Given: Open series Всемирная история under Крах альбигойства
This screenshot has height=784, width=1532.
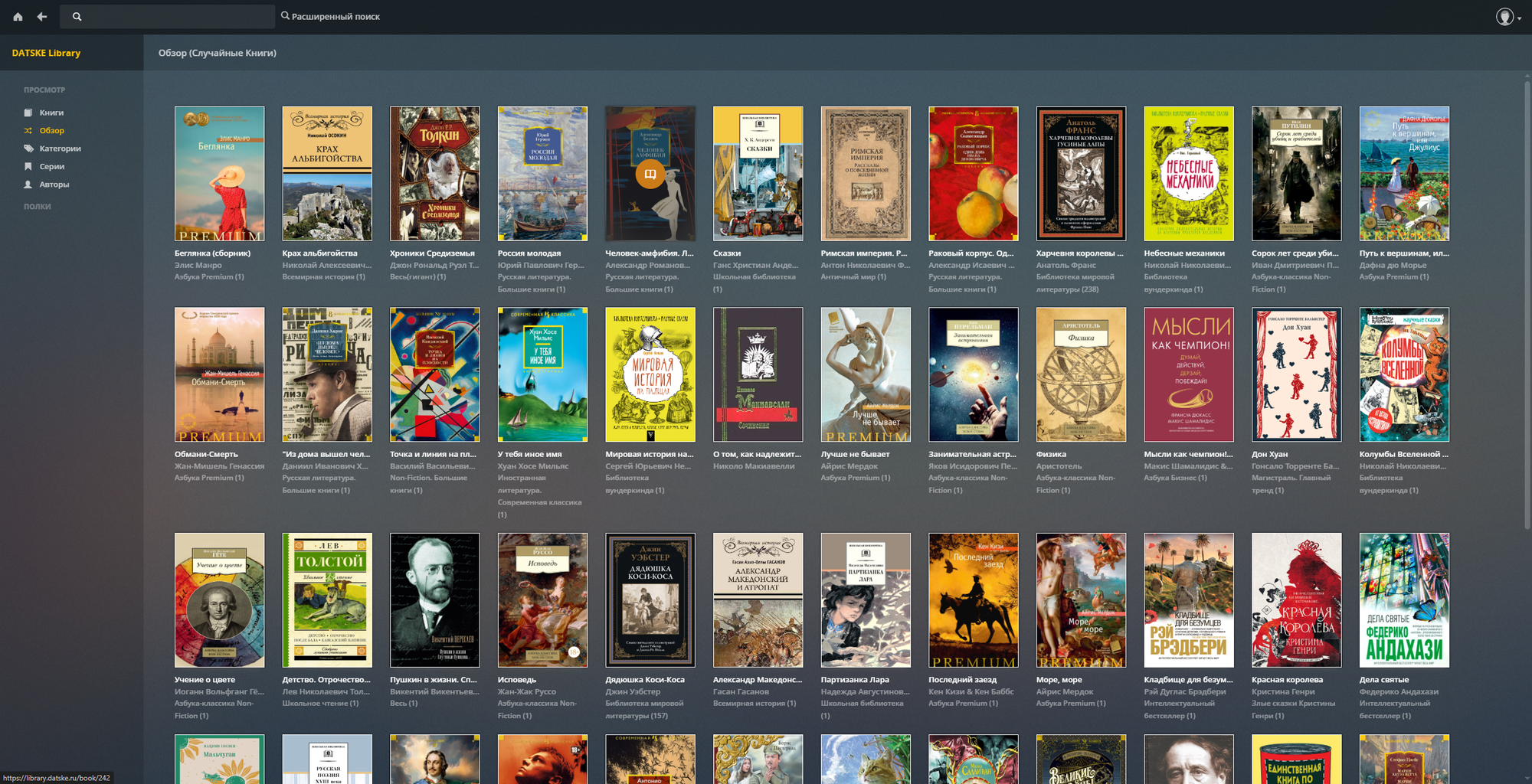Looking at the screenshot, I should (323, 277).
